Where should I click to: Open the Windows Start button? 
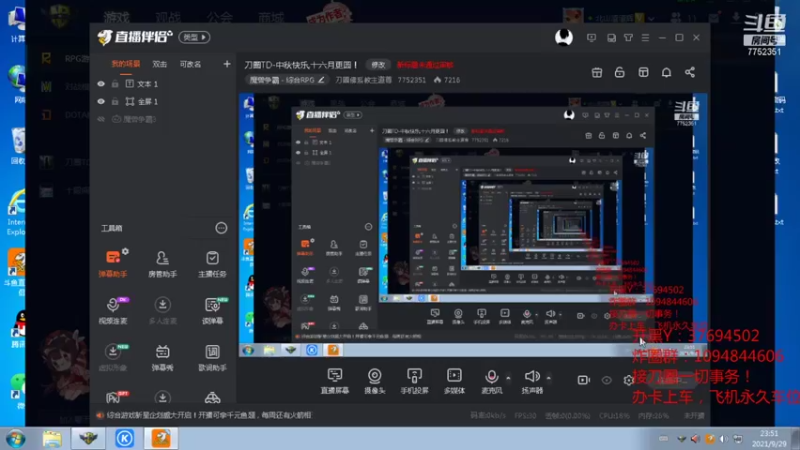[16, 439]
